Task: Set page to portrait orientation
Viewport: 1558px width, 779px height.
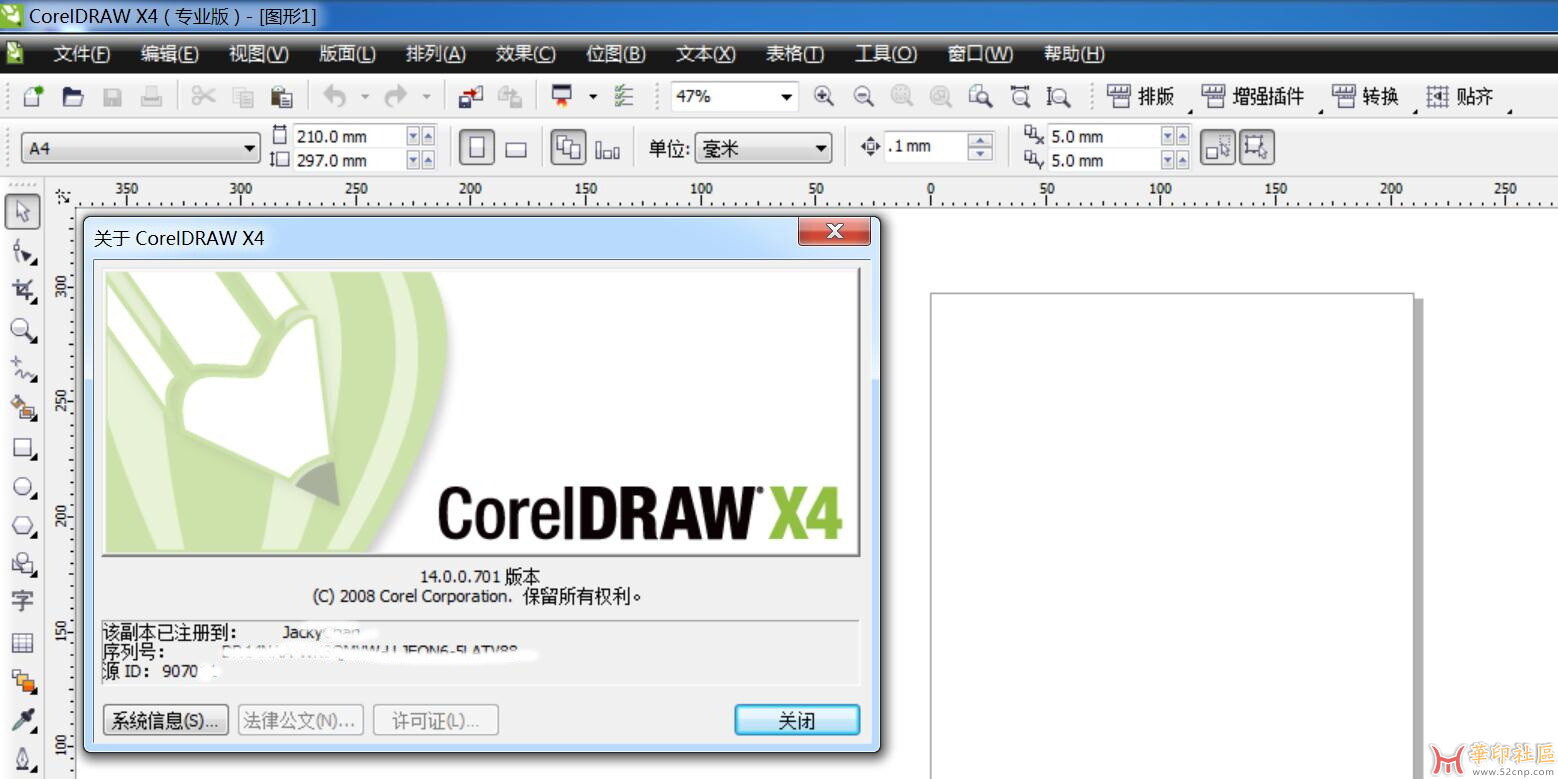Action: point(477,149)
